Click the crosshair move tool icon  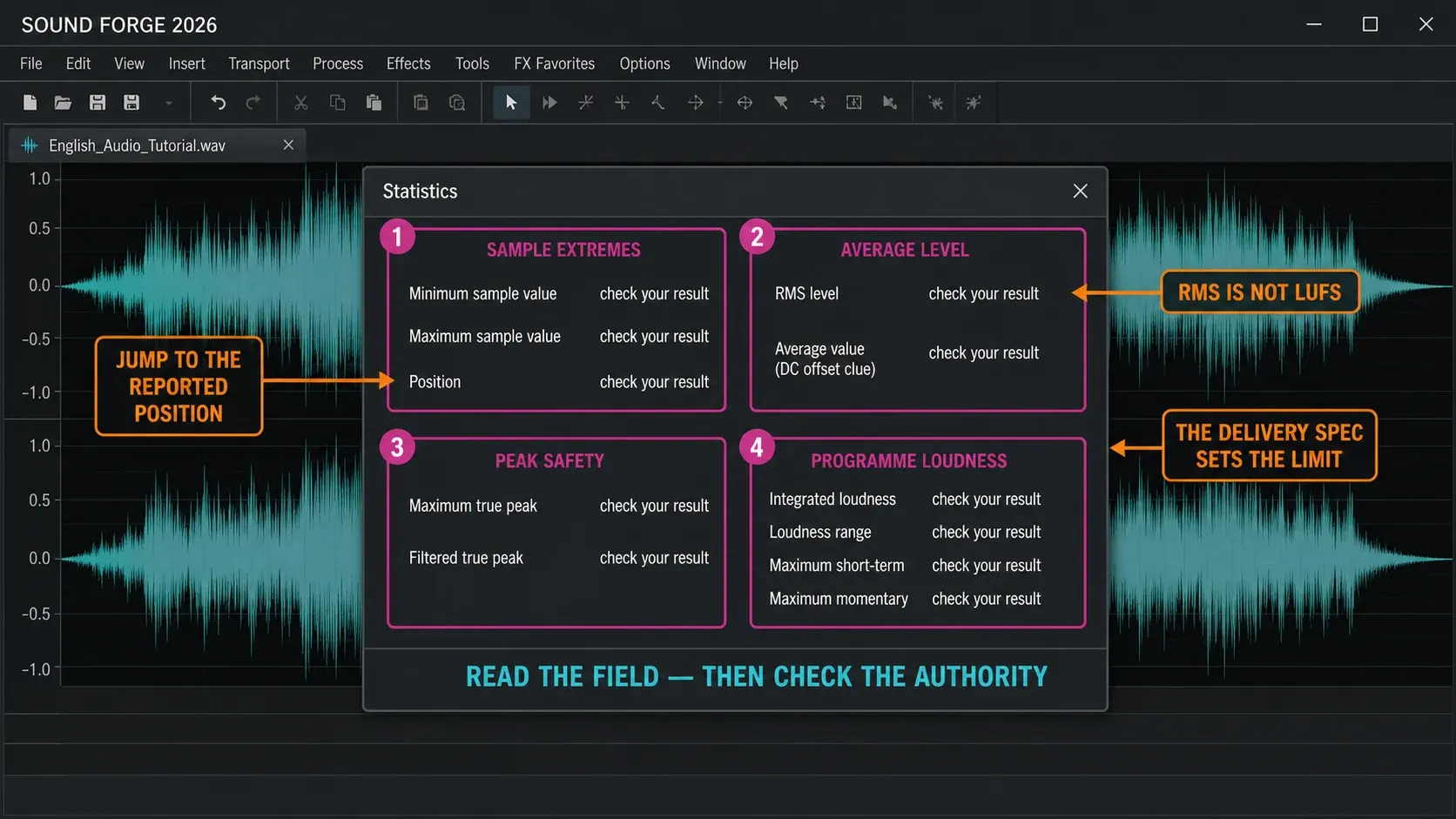695,103
